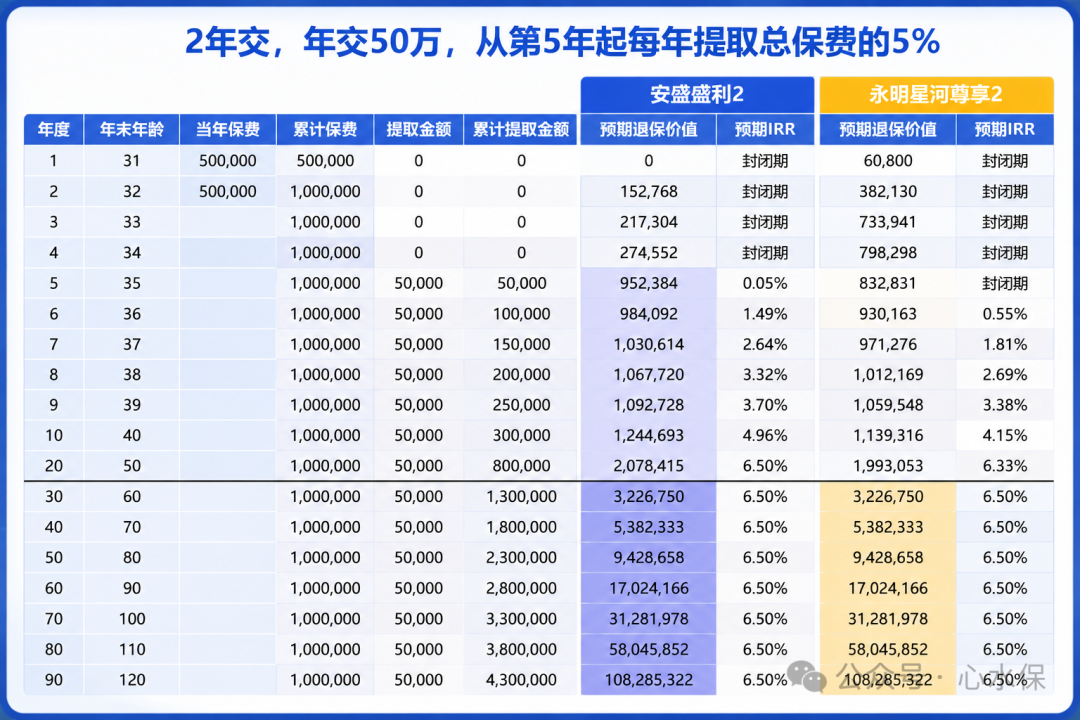Select the 2,078,415 cell

[x=648, y=466]
